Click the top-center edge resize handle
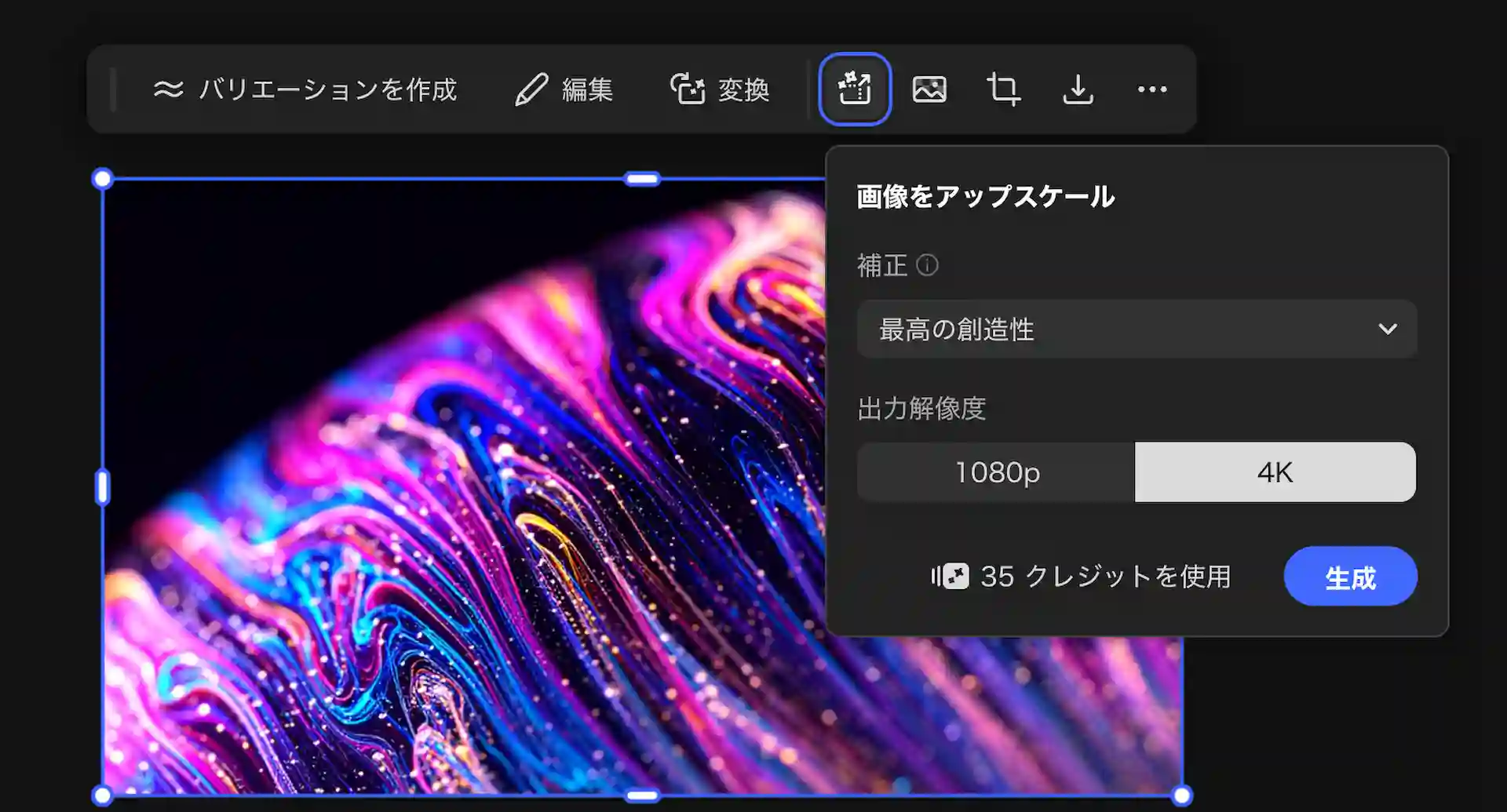Screen dimensions: 1507x812 [x=642, y=179]
